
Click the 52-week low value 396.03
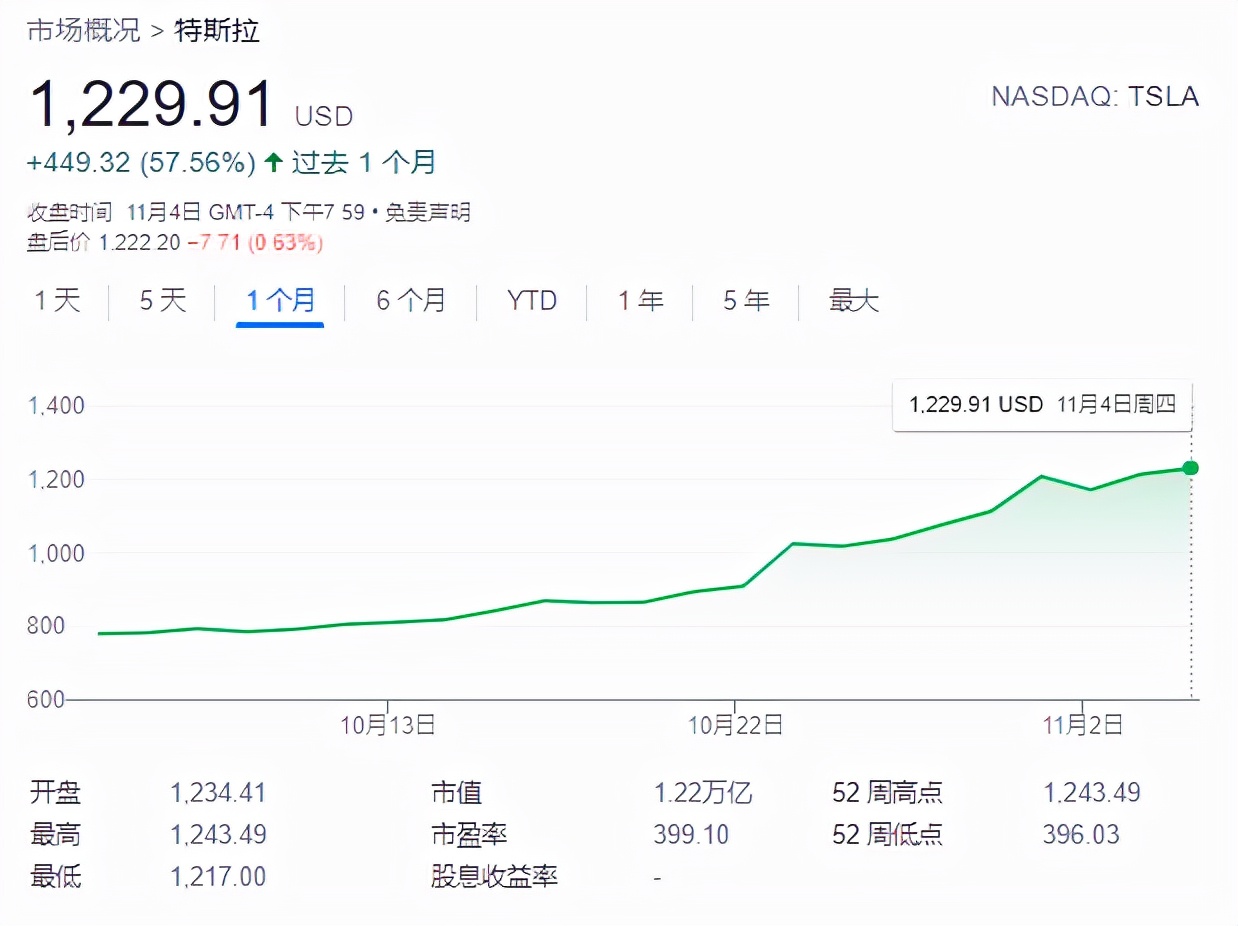[x=1082, y=835]
